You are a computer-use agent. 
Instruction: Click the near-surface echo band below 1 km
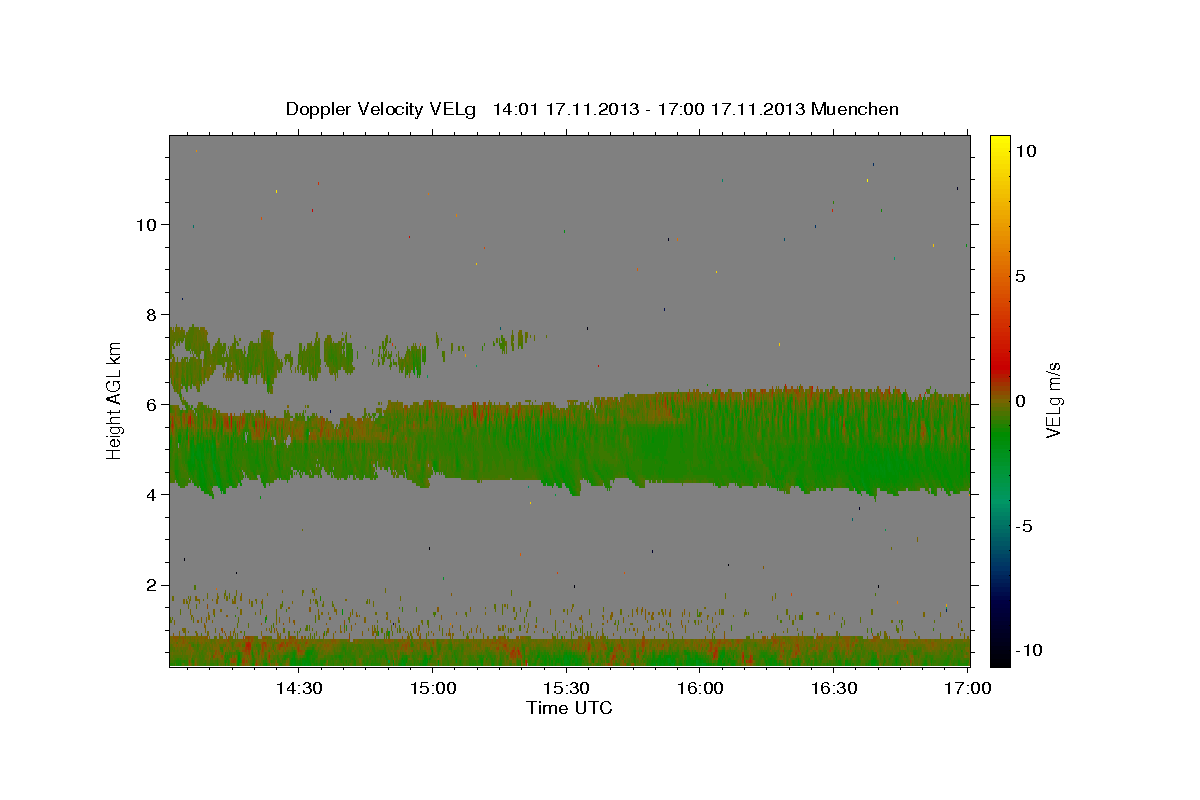click(x=570, y=651)
